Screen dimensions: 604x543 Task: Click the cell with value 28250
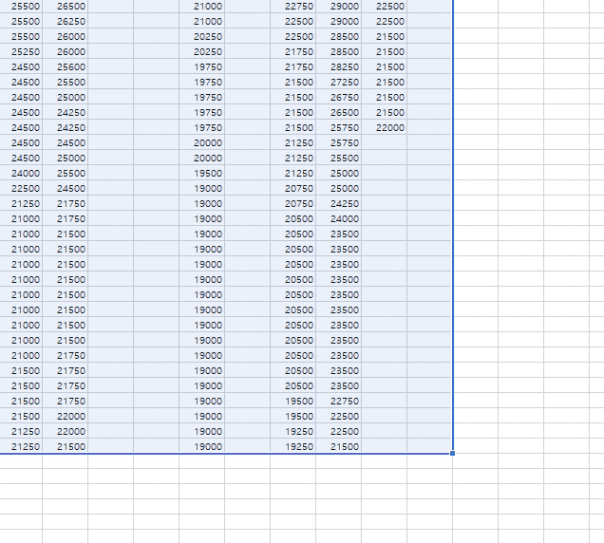(x=339, y=67)
